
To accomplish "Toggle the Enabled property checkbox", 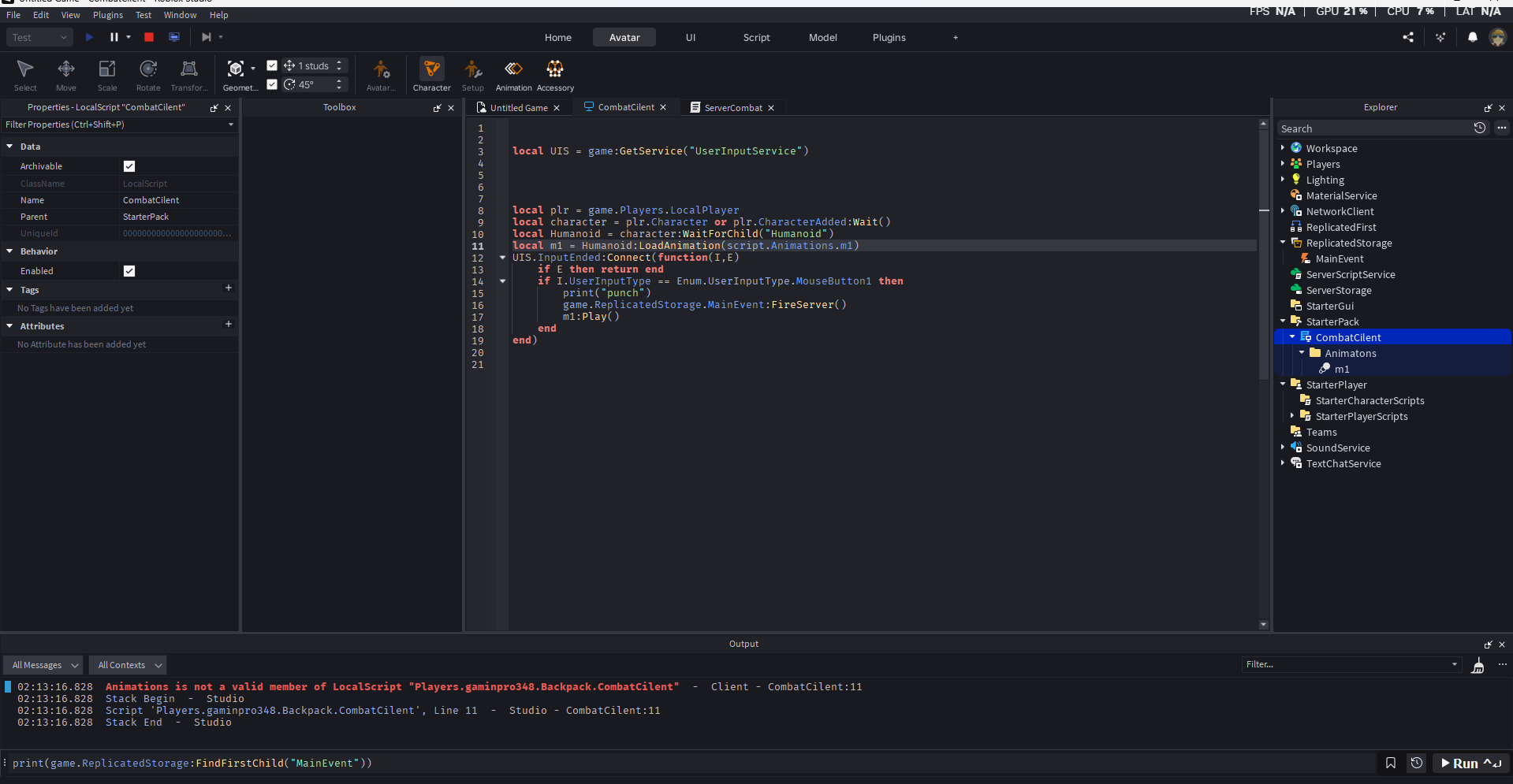I will (x=129, y=271).
